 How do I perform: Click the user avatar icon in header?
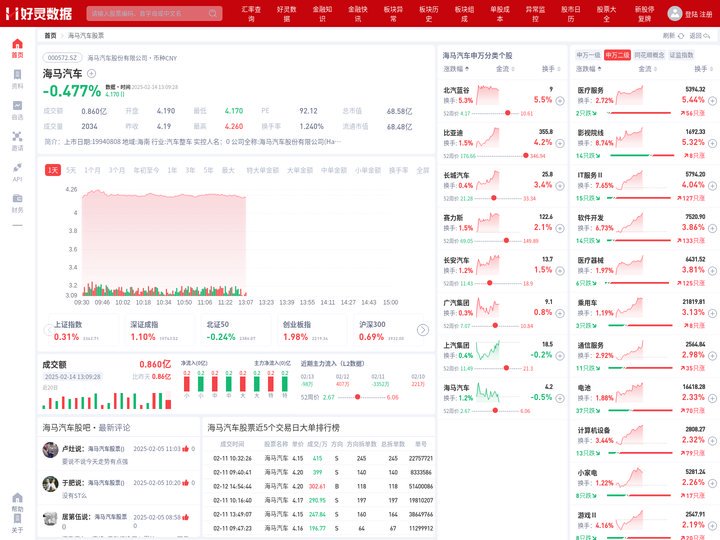[x=674, y=13]
